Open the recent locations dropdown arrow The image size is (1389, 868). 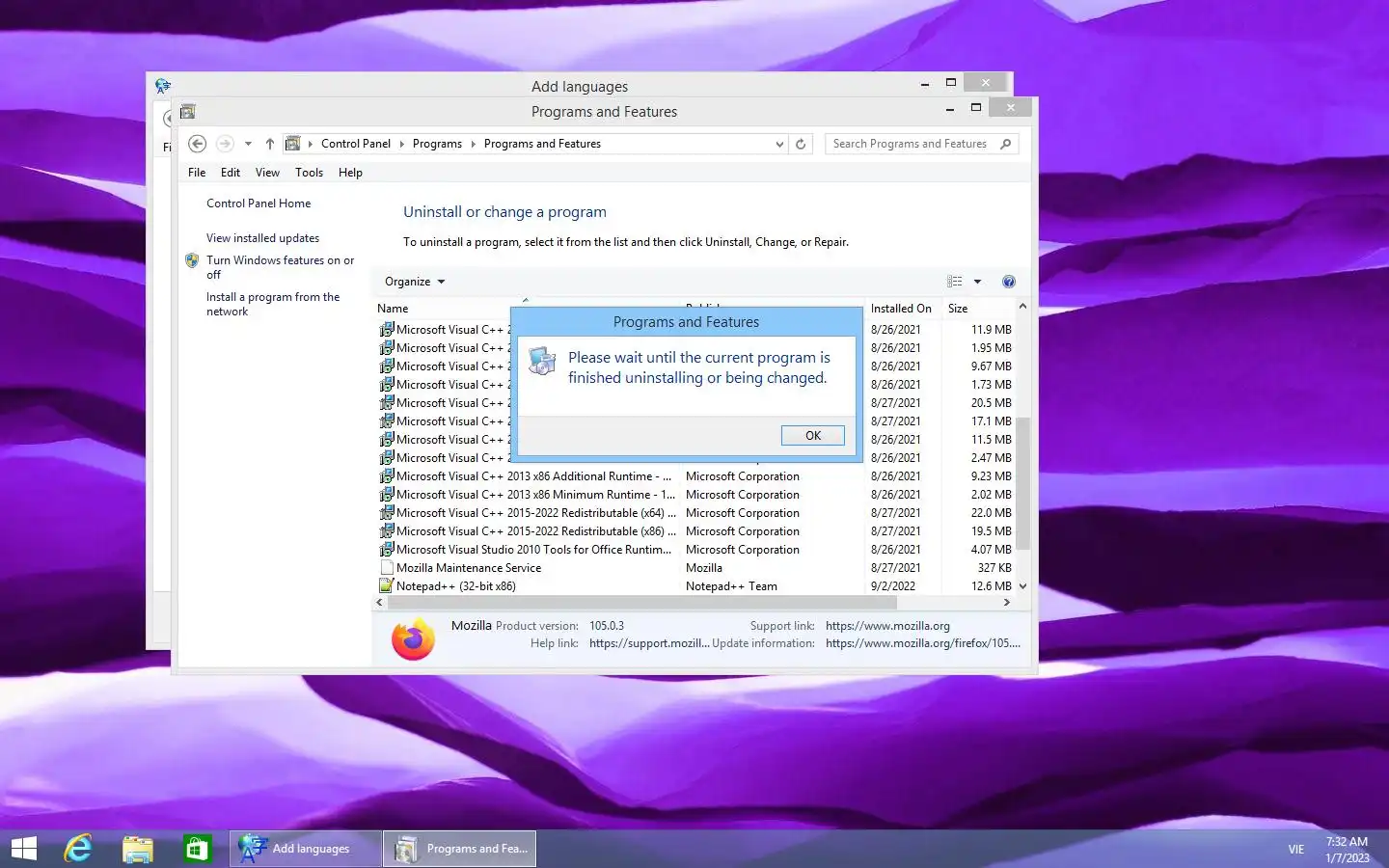pyautogui.click(x=248, y=144)
